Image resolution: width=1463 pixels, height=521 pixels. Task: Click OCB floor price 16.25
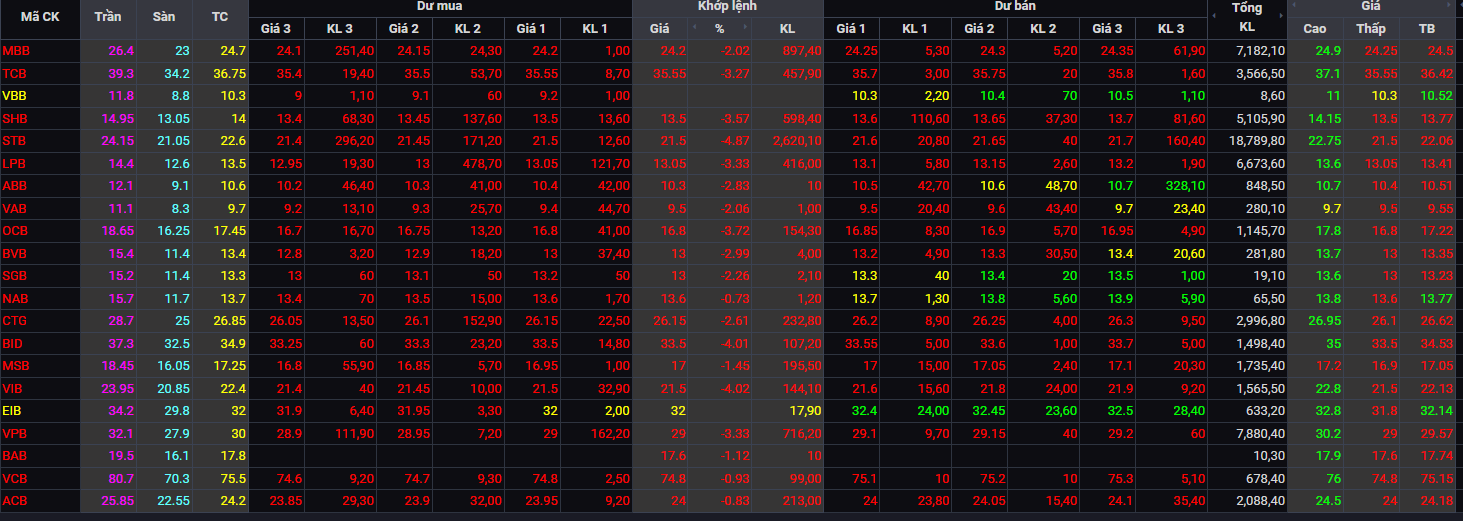(x=174, y=230)
